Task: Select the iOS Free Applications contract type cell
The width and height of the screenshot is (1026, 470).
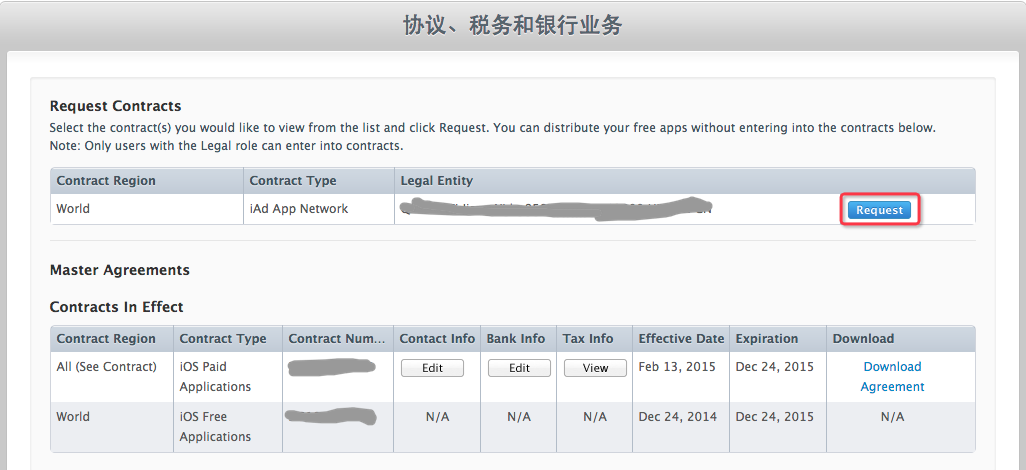Action: click(x=215, y=427)
